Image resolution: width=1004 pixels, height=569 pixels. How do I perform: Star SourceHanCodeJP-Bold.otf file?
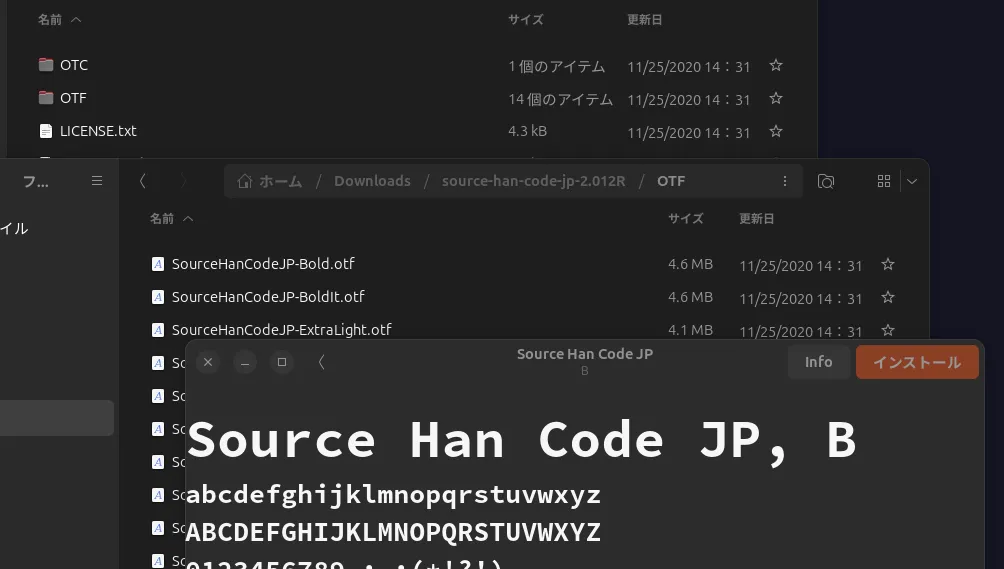click(887, 264)
